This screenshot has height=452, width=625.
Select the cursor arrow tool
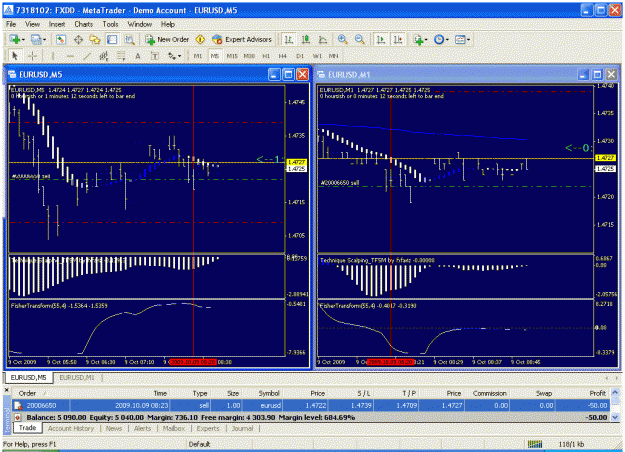pos(15,56)
